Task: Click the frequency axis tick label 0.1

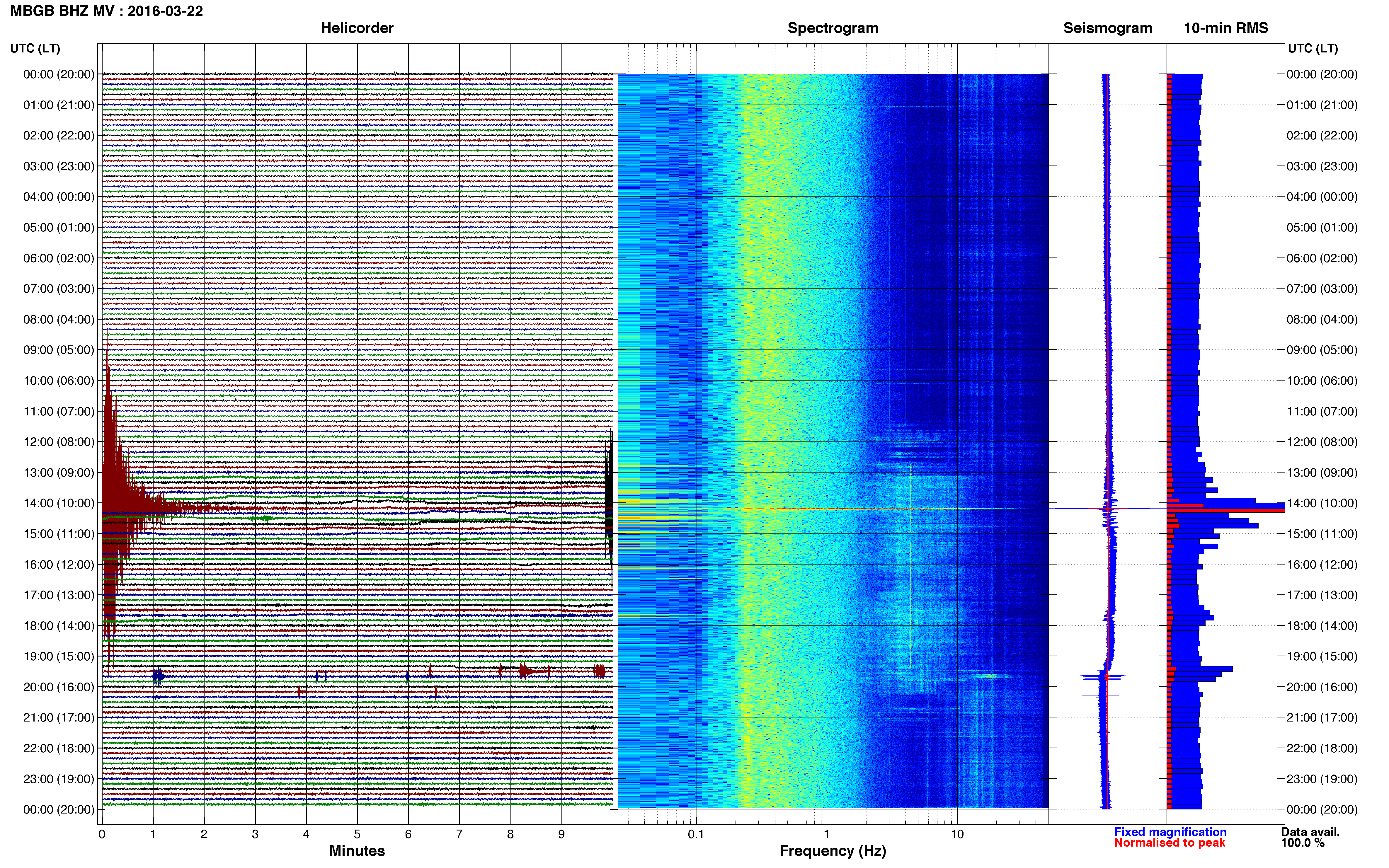Action: coord(696,835)
